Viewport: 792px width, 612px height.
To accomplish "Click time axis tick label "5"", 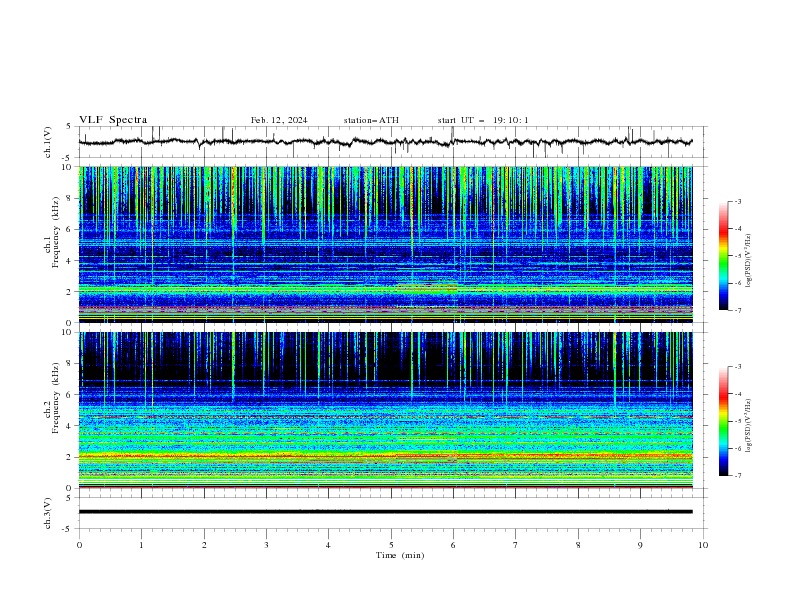I will click(391, 545).
